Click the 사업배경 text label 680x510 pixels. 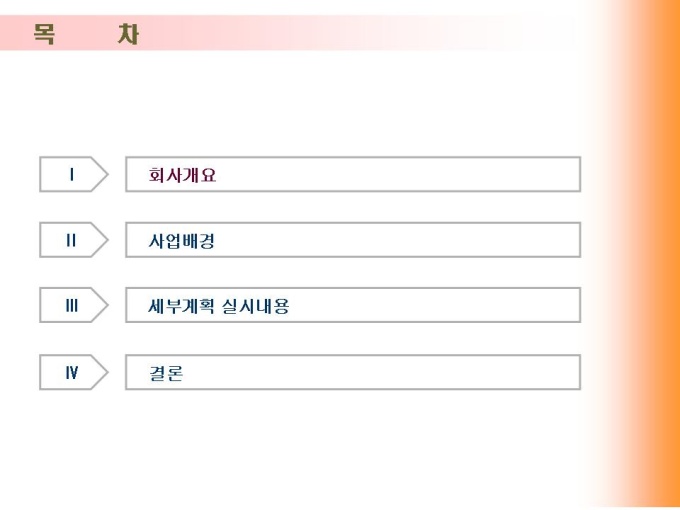pyautogui.click(x=182, y=241)
